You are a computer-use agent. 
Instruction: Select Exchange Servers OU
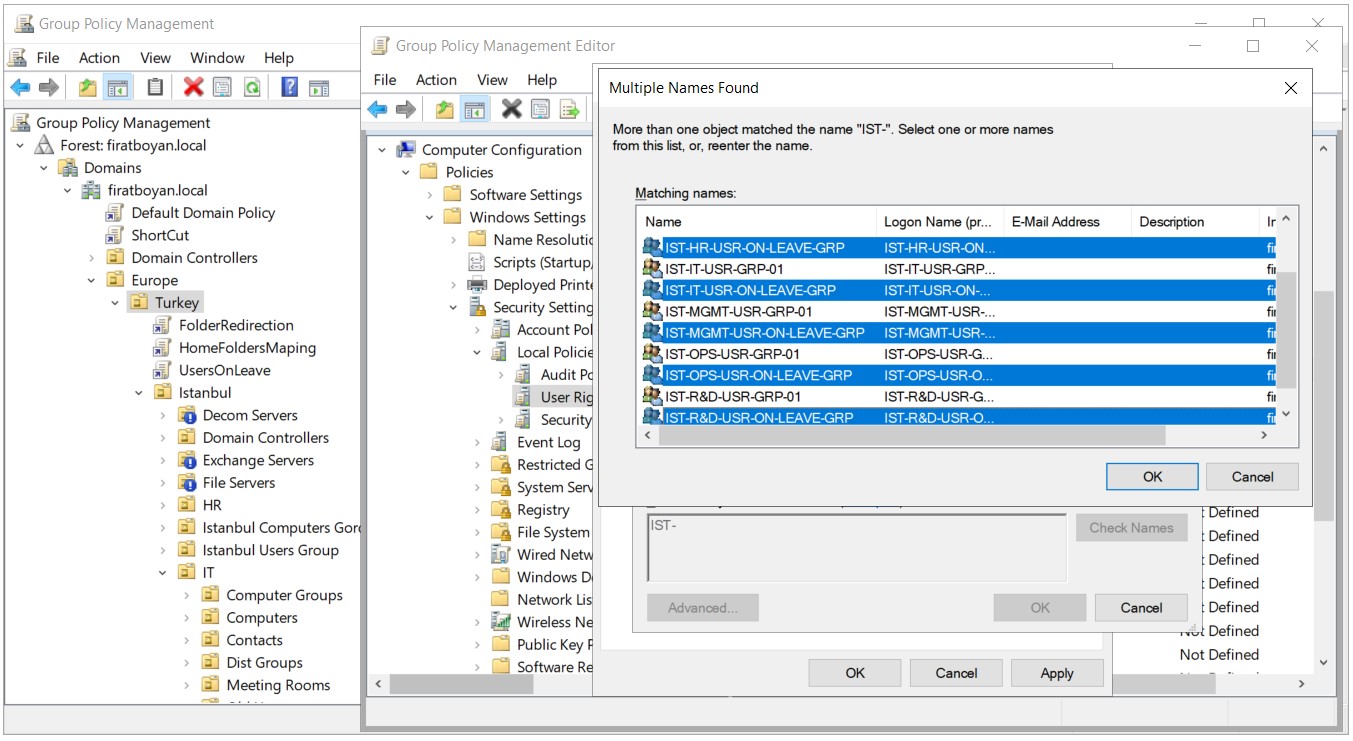coord(258,460)
